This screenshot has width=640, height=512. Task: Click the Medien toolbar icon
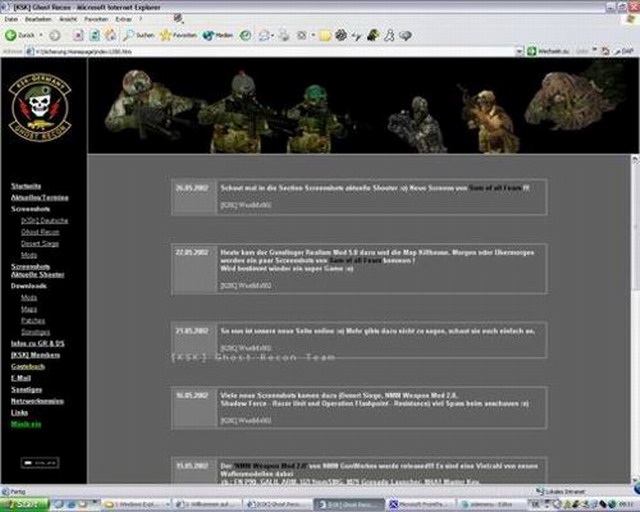[209, 35]
